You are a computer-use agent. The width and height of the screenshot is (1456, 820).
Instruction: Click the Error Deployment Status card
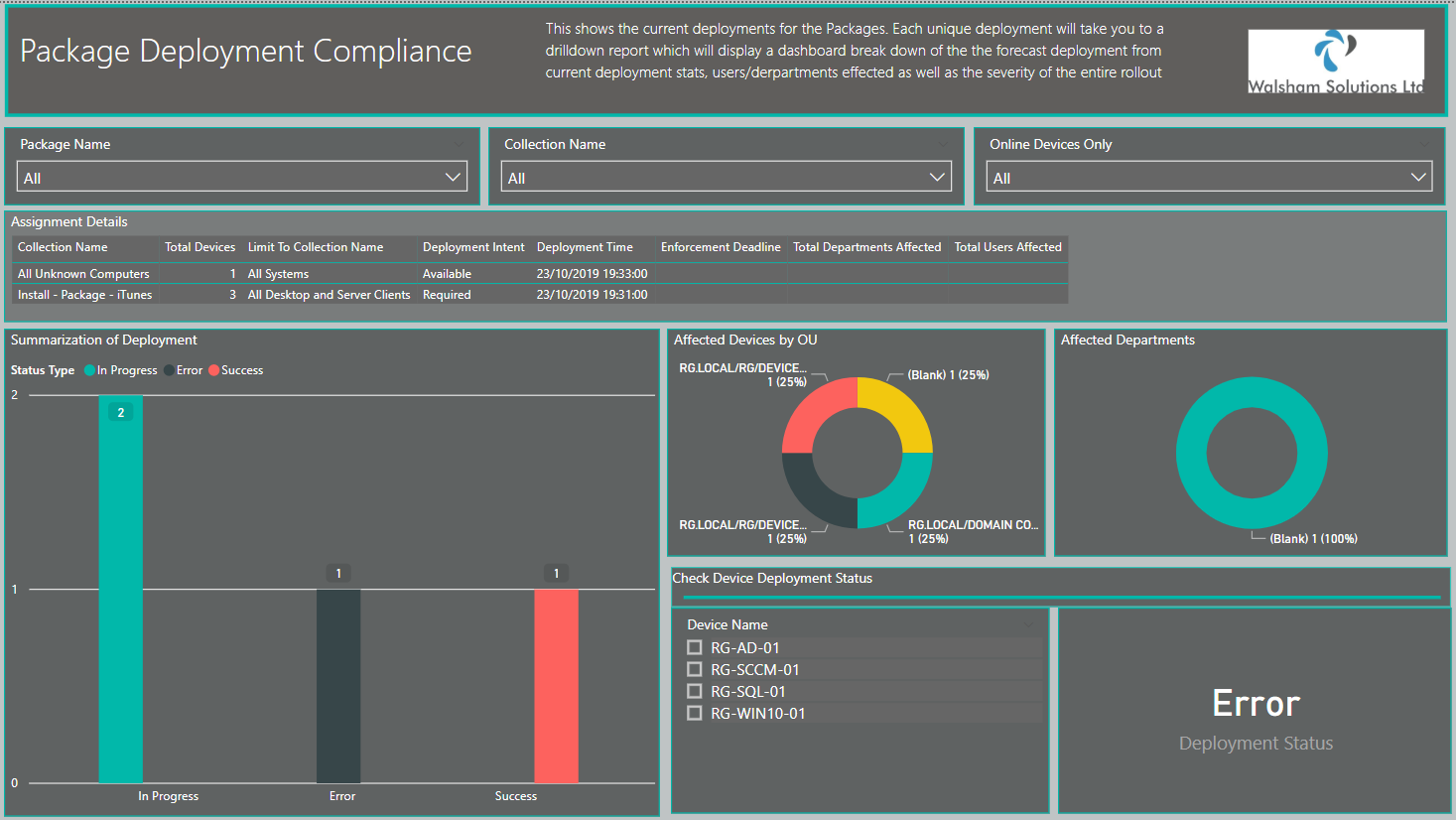pyautogui.click(x=1256, y=711)
